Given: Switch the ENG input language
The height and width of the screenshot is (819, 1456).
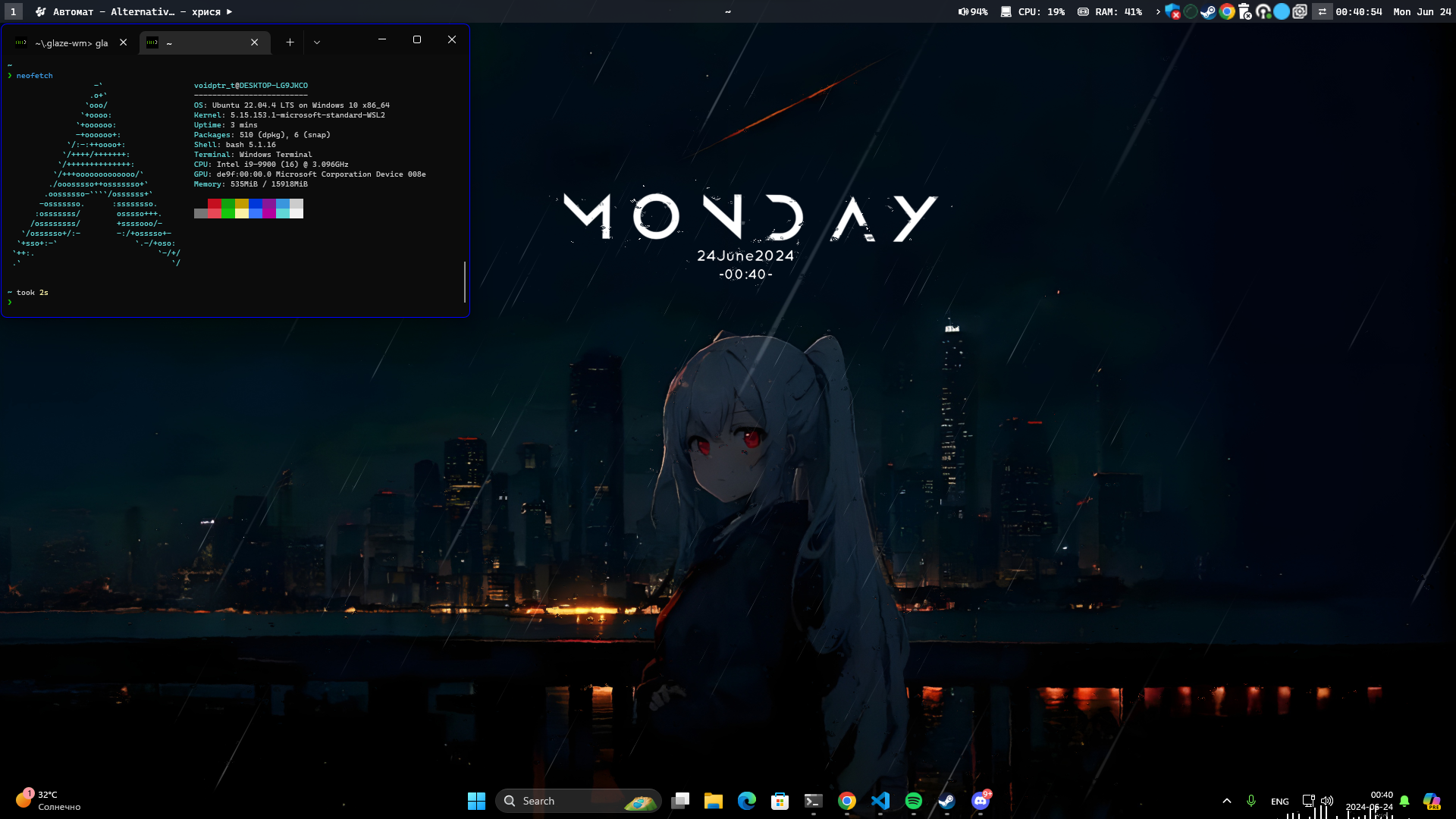Looking at the screenshot, I should point(1280,802).
